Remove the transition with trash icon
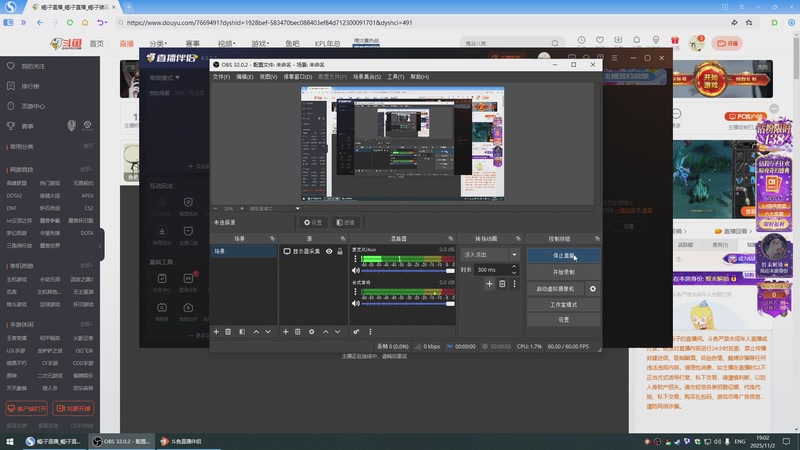 [502, 284]
